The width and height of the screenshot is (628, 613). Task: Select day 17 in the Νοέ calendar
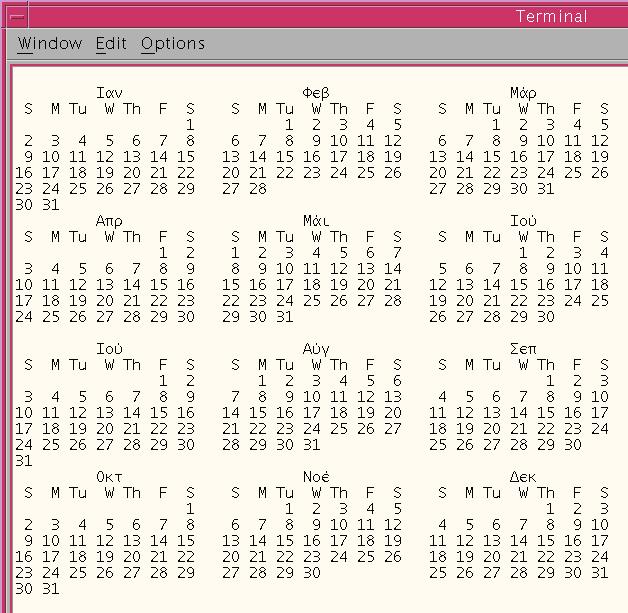(339, 541)
